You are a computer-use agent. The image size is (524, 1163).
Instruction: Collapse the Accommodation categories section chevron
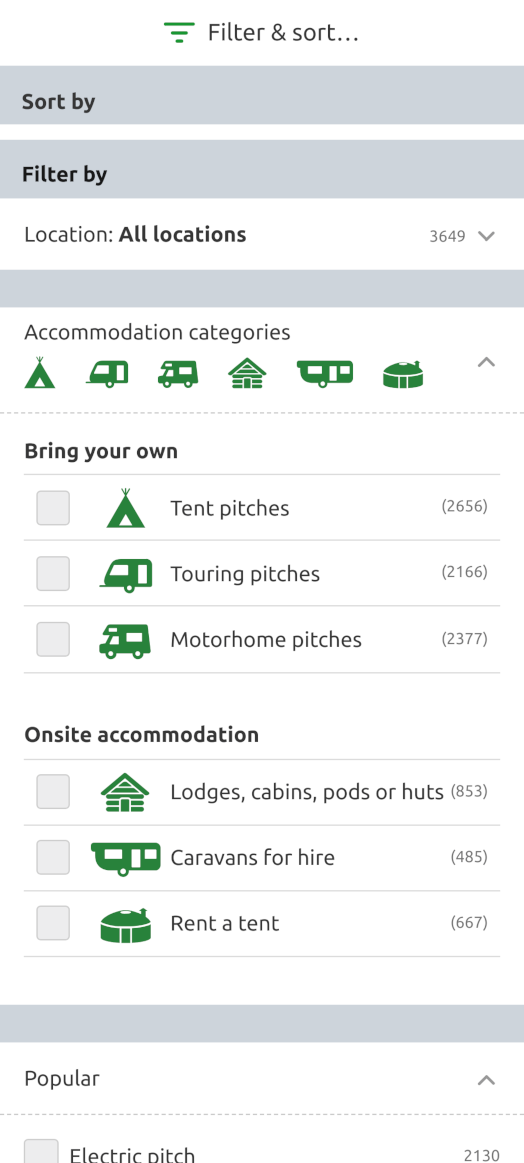[486, 363]
